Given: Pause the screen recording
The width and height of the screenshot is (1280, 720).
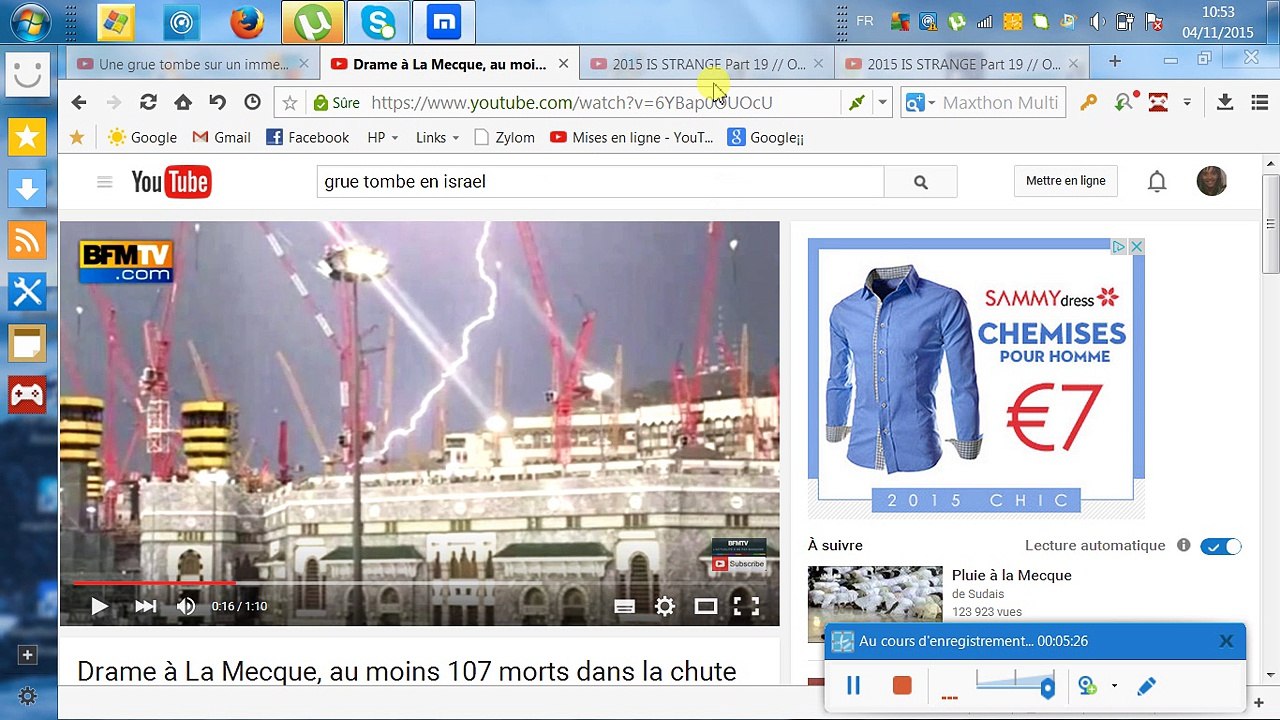Looking at the screenshot, I should point(854,685).
